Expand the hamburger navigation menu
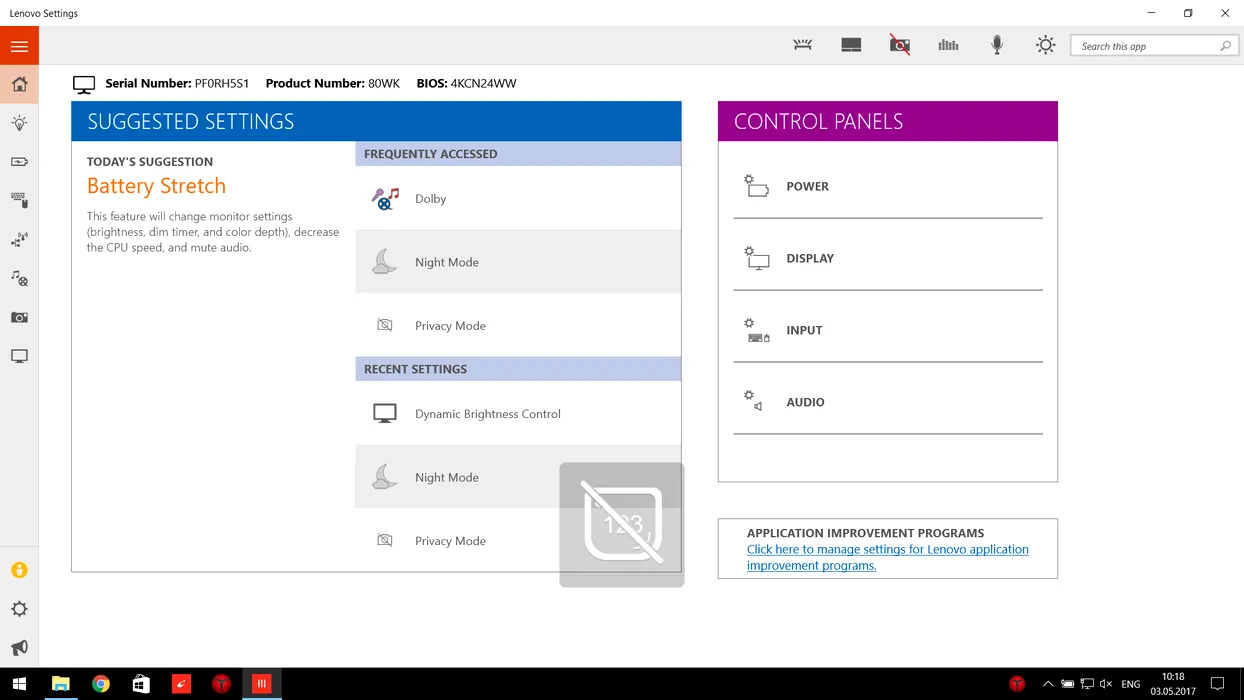1244x700 pixels. click(19, 46)
